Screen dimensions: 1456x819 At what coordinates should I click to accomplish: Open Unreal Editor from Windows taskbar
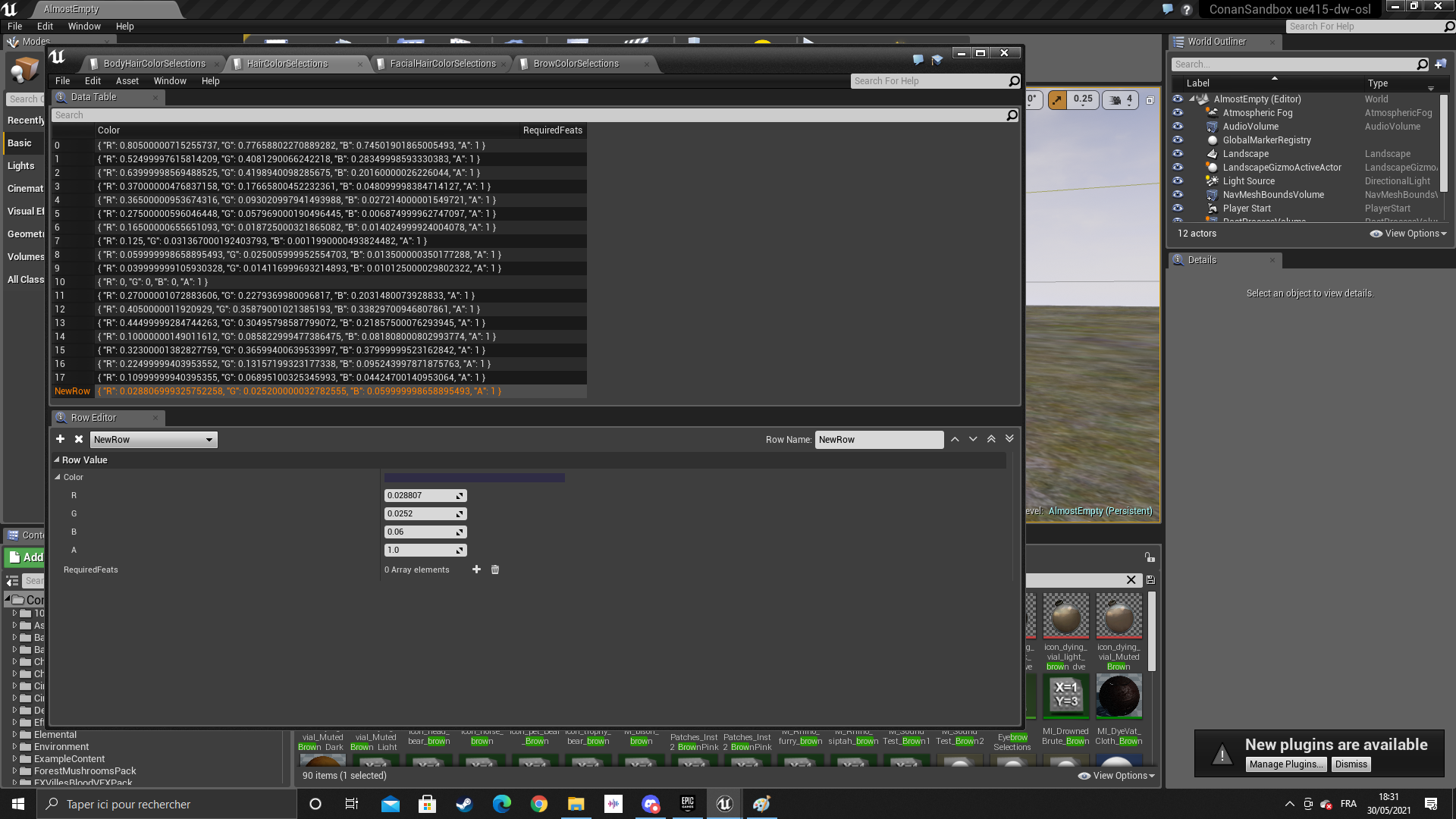coord(725,804)
